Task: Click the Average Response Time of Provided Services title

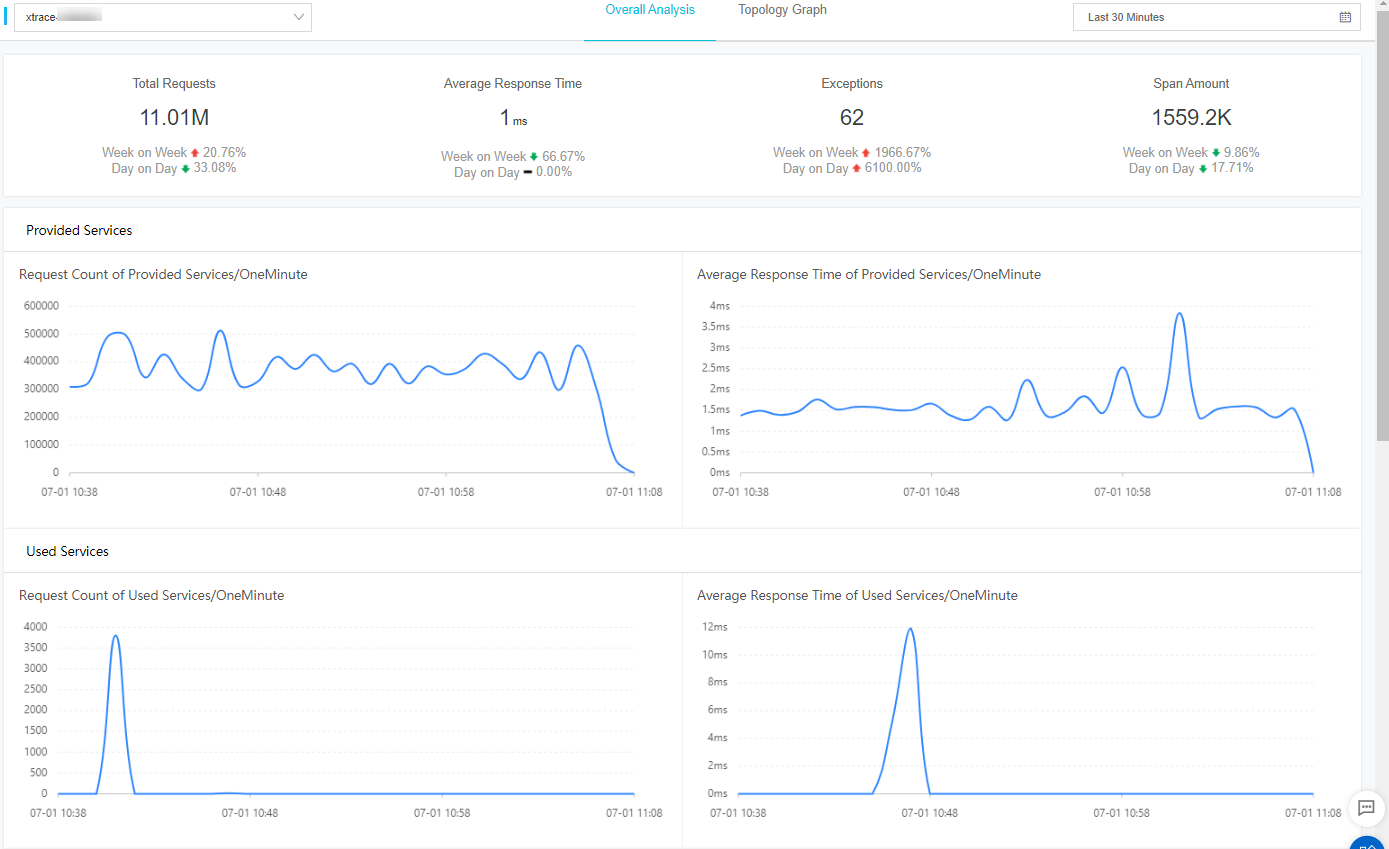Action: [869, 274]
